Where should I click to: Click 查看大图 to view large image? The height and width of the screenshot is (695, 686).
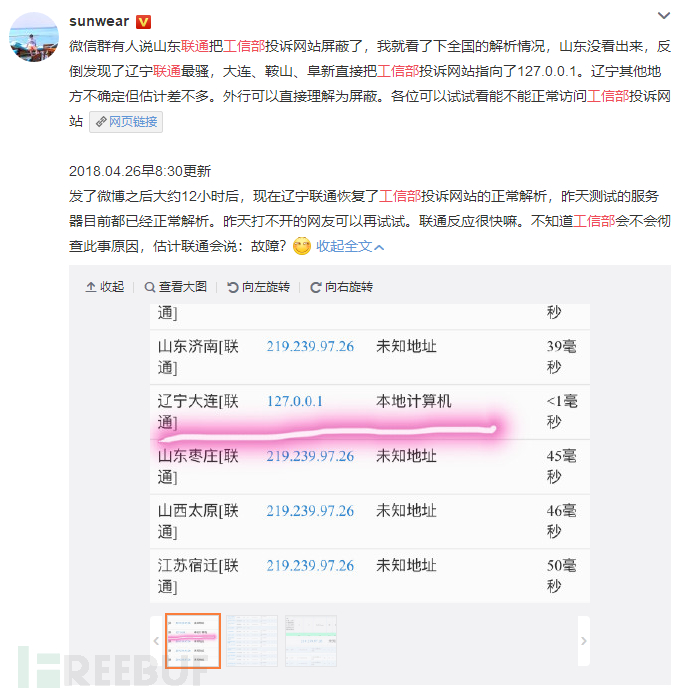176,287
